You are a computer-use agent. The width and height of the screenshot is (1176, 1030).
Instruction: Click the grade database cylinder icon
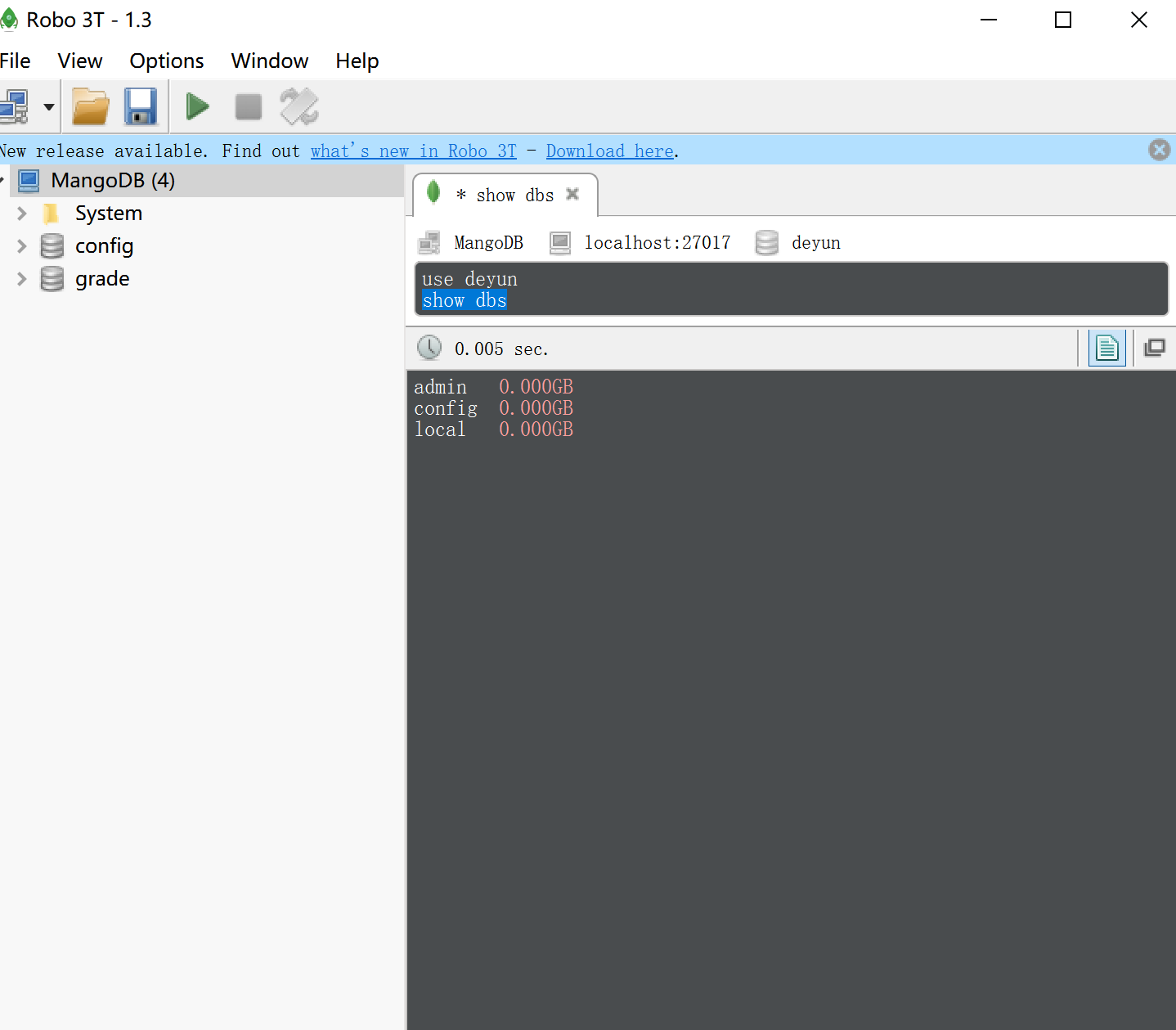coord(52,279)
